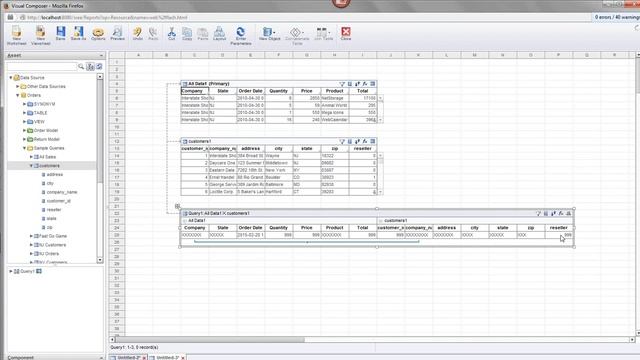This screenshot has height=360, width=640.
Task: Expand the SYNONYM folder
Action: tap(24, 104)
